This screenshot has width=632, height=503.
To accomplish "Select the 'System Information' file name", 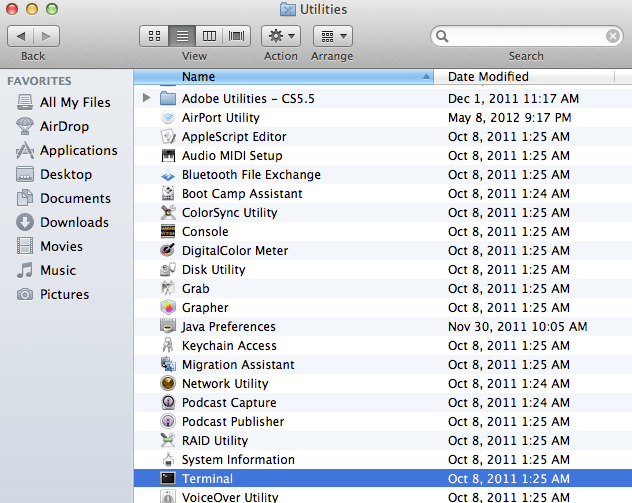I will (x=238, y=459).
